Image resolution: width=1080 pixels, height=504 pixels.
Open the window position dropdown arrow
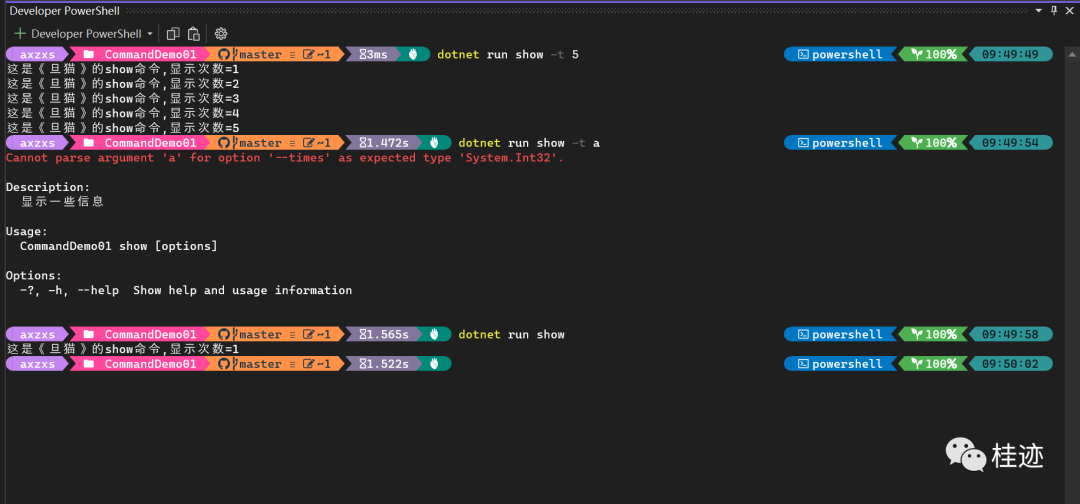pyautogui.click(x=1038, y=9)
